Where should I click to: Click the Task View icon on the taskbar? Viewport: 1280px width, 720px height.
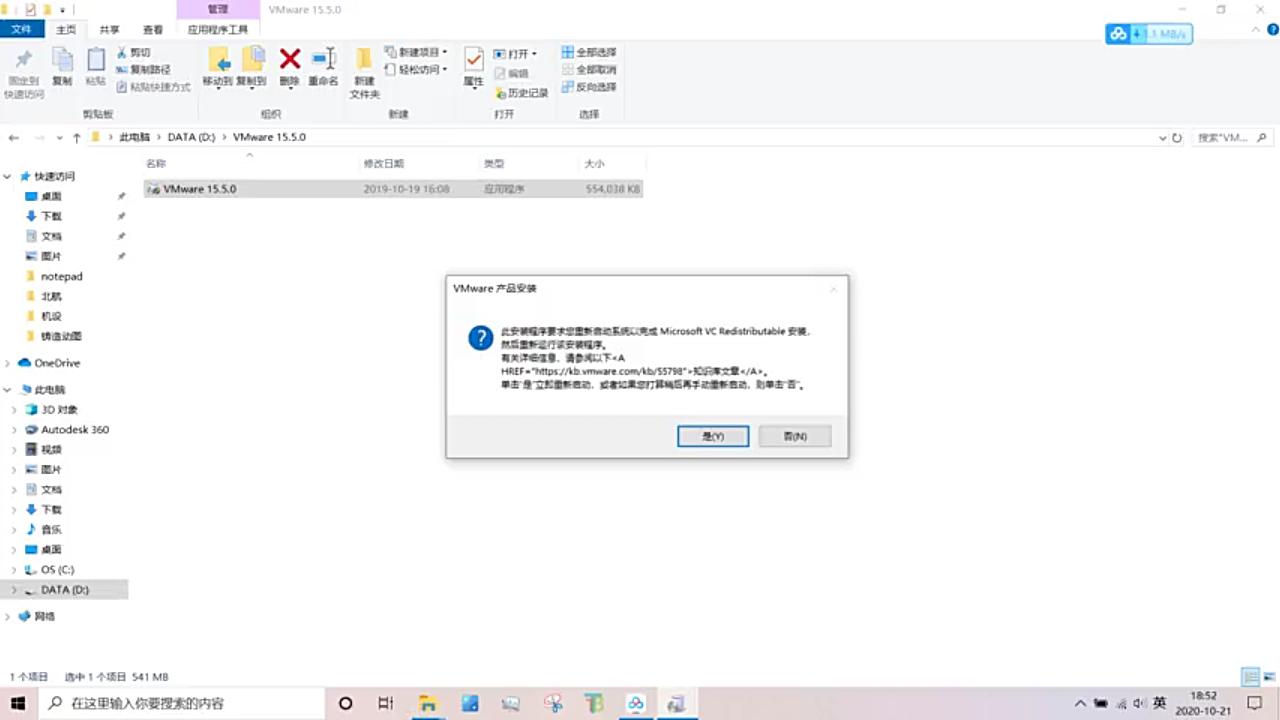[x=386, y=703]
